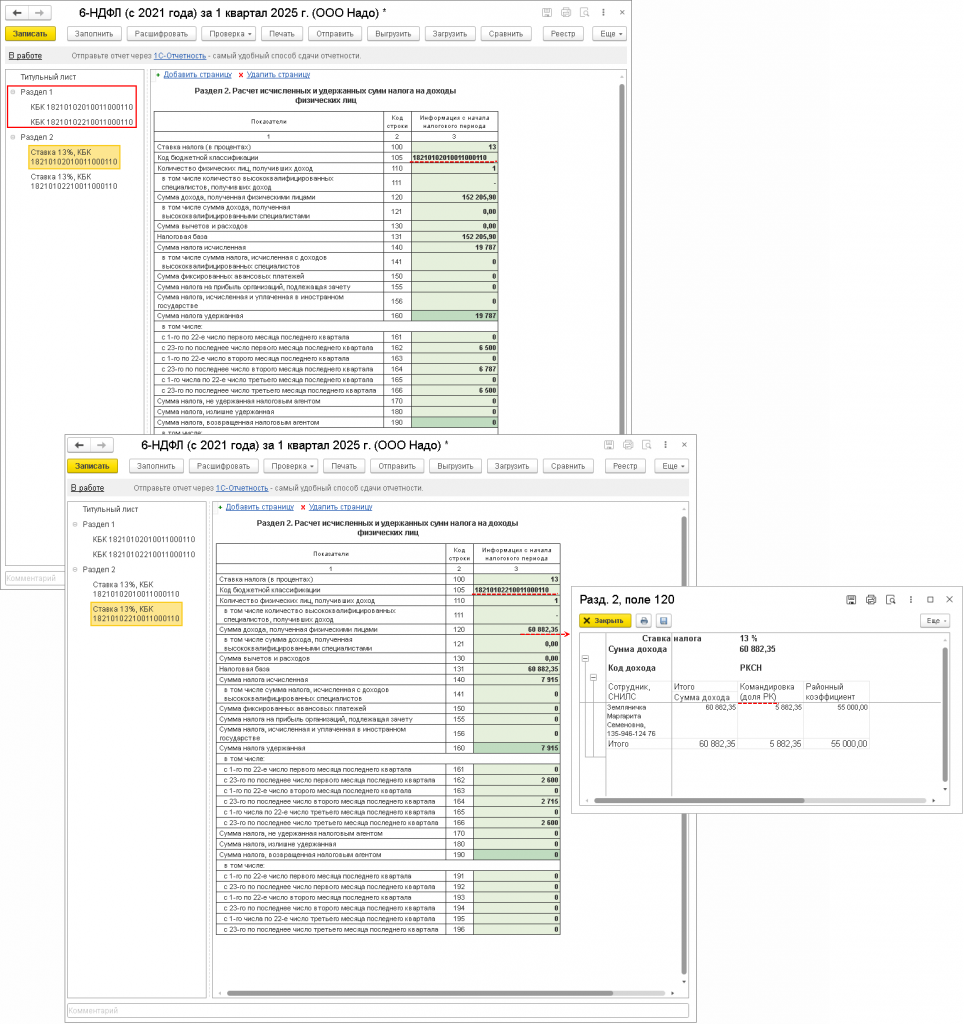Click the printer icon in the Разд. 2 popup title bar

871,600
